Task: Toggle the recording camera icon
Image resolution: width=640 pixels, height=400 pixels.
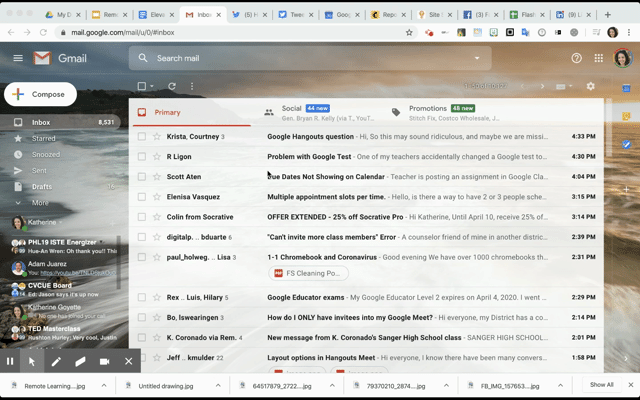Action: tap(104, 361)
